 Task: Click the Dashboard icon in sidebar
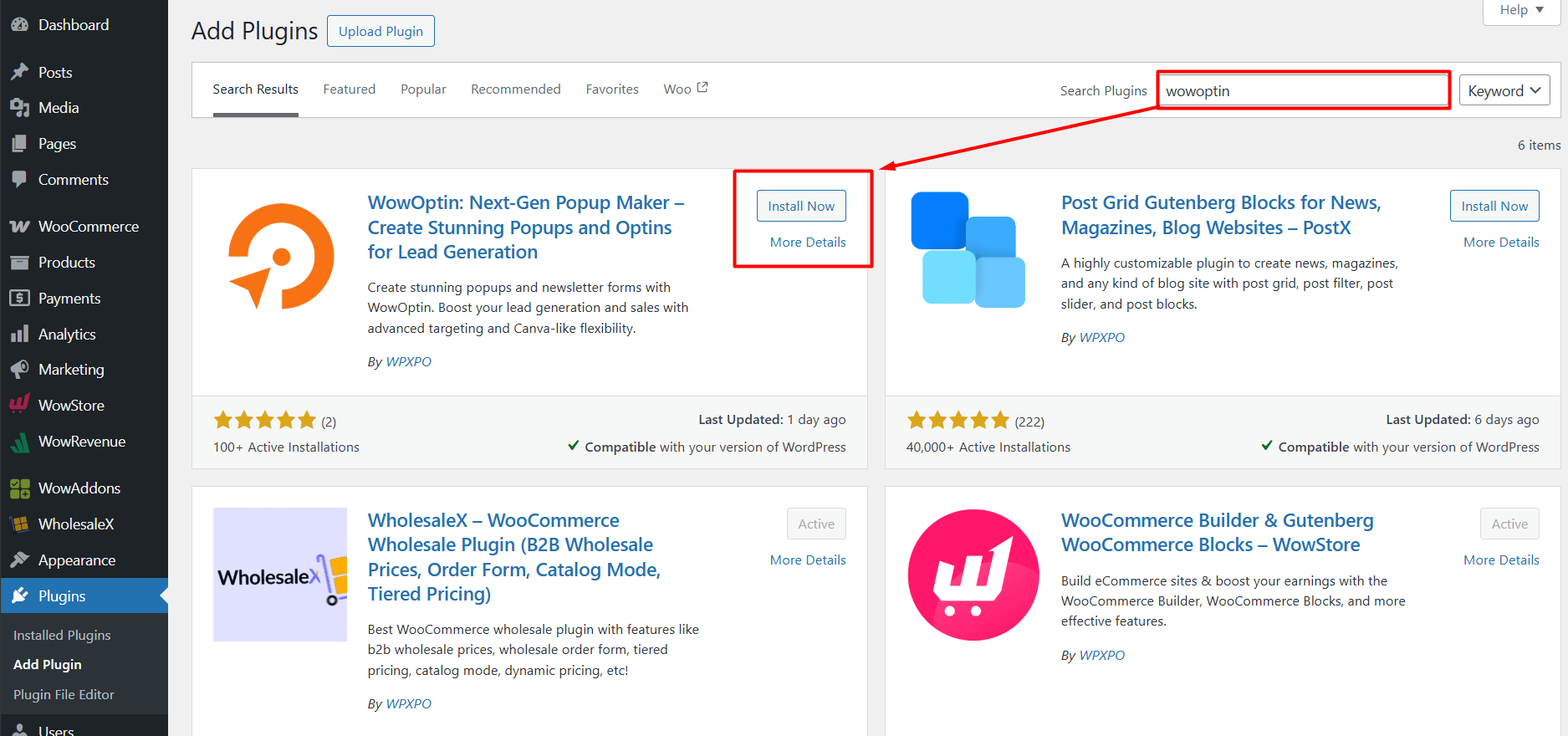click(19, 25)
